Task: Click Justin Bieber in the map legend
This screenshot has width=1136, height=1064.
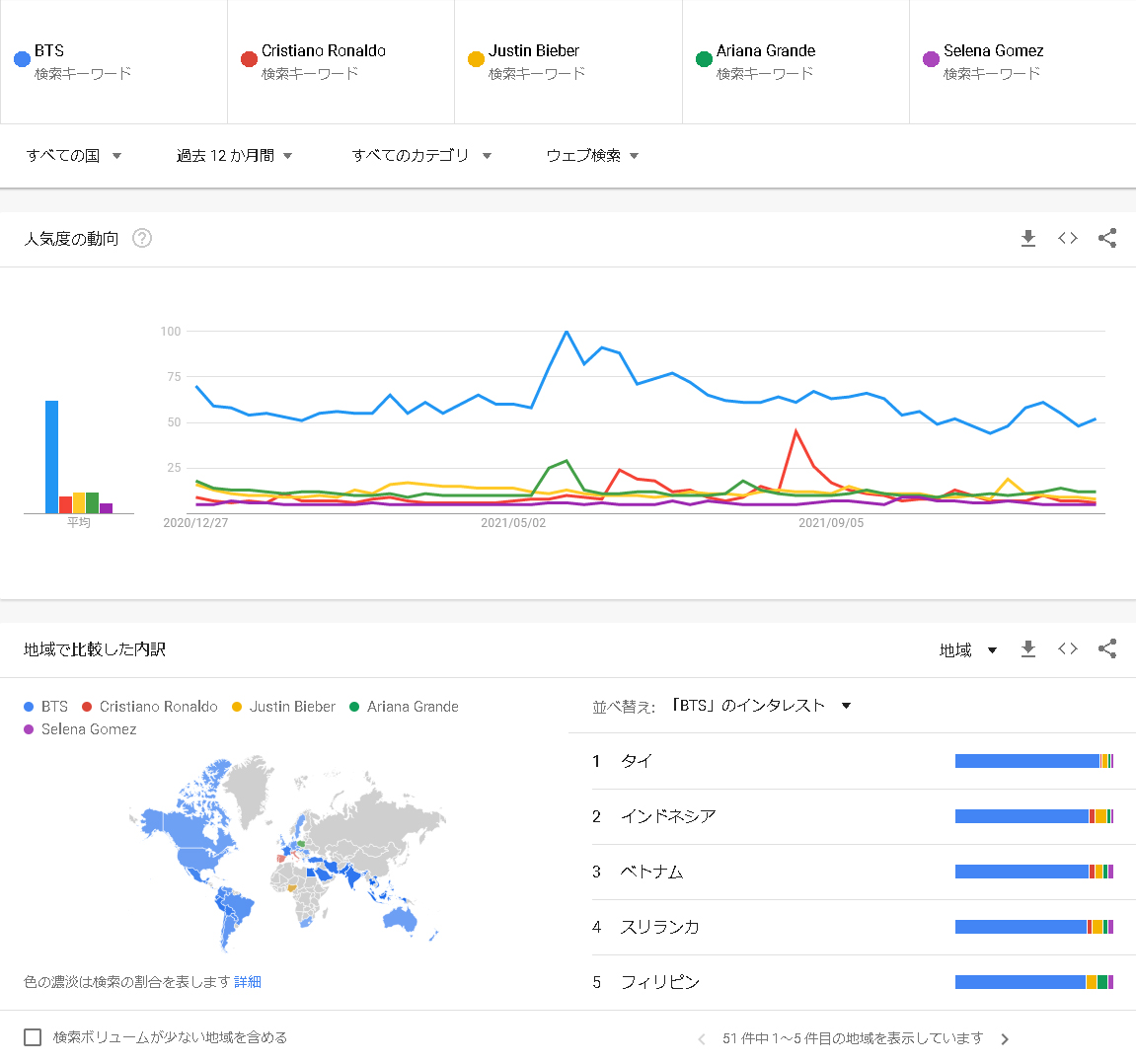Action: tap(284, 706)
